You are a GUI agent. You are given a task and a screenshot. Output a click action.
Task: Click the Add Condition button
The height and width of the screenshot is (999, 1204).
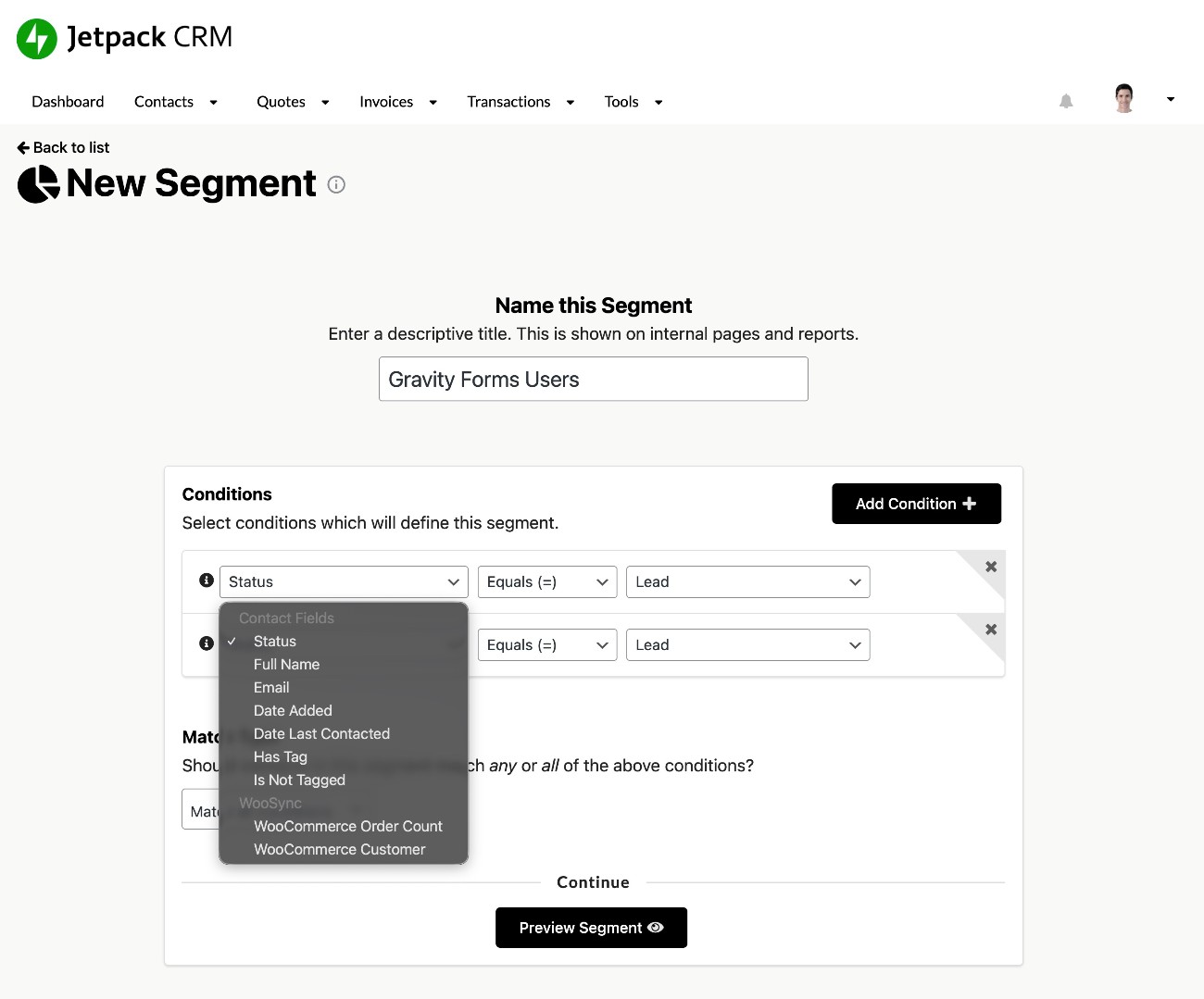[x=916, y=504]
